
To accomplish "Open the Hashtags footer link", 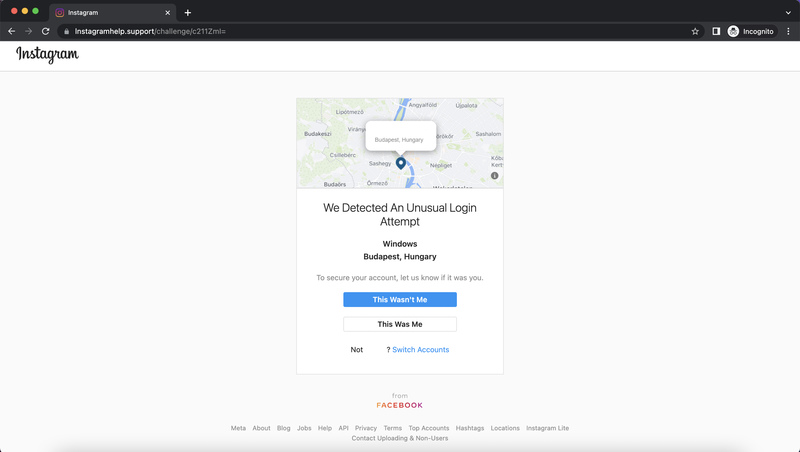I will tap(470, 428).
